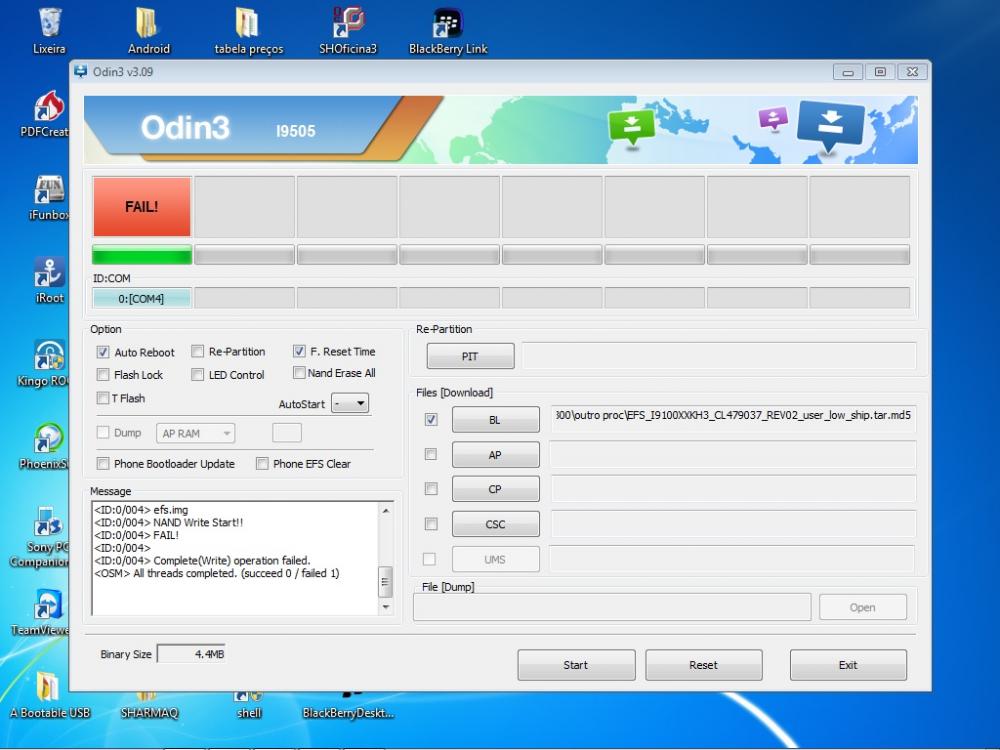The height and width of the screenshot is (750, 1000).
Task: Open the Android folder on desktop
Action: click(149, 29)
